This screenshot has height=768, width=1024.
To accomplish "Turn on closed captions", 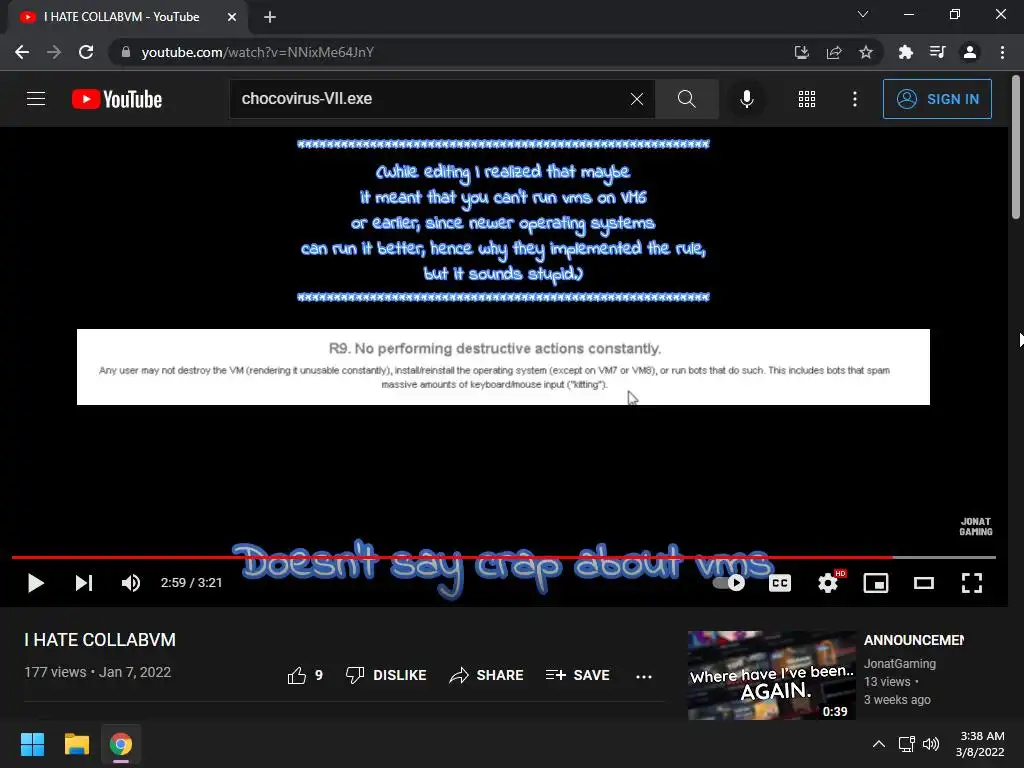I will tap(780, 583).
